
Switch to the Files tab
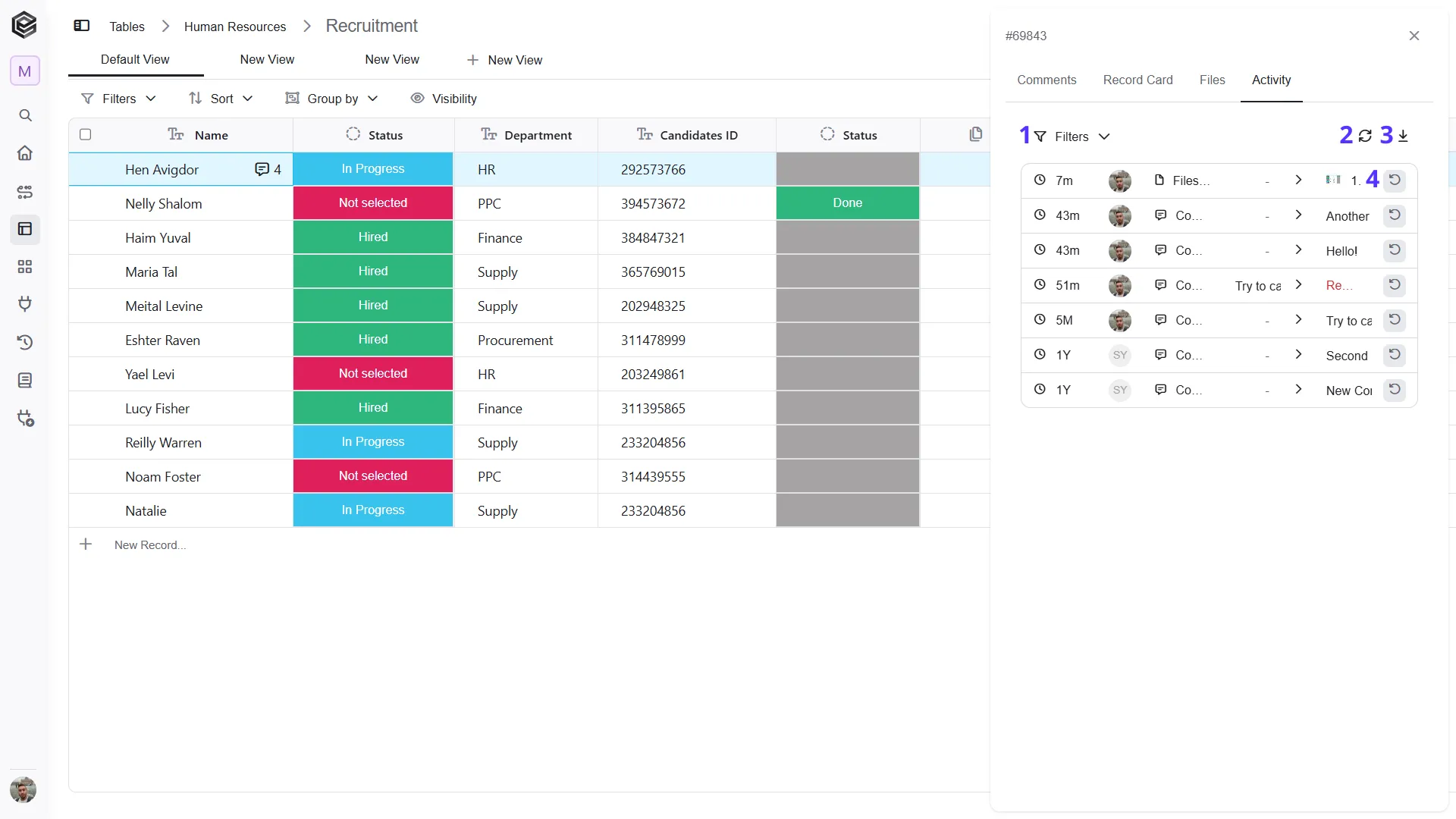point(1212,80)
